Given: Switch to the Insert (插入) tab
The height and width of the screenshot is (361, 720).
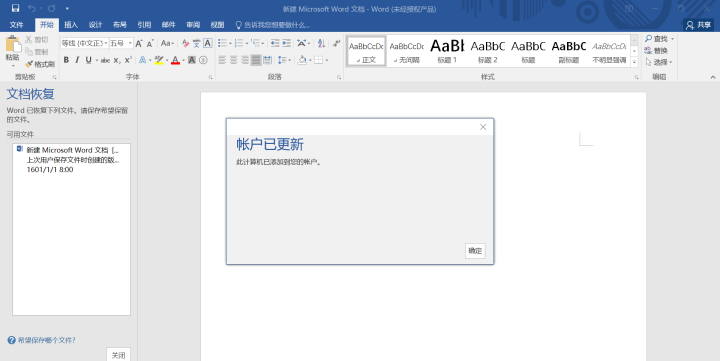Looking at the screenshot, I should [x=71, y=25].
